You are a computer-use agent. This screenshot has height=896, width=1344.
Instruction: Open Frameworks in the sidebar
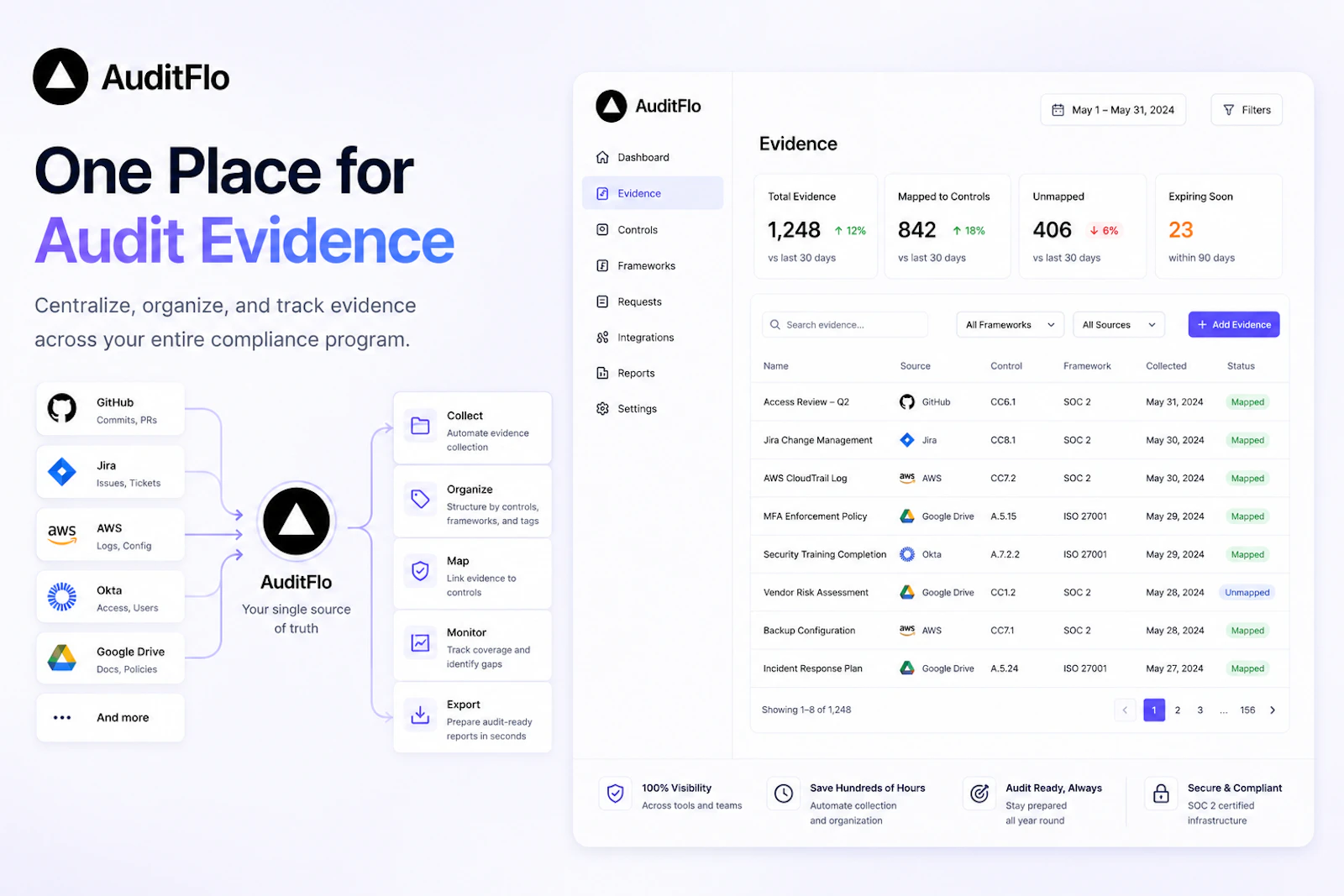[653, 265]
